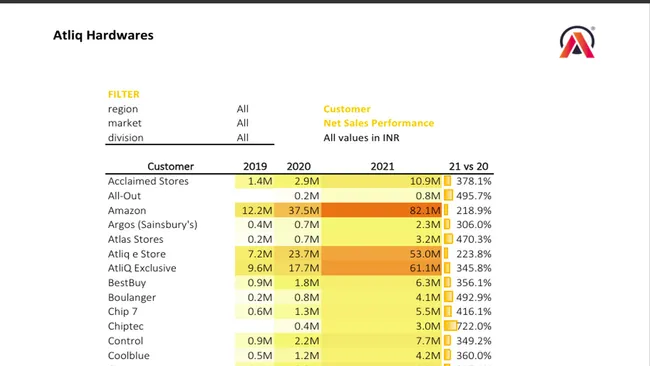Select Atliq e Store growth 223.8%
This screenshot has height=366, width=650.
(474, 254)
